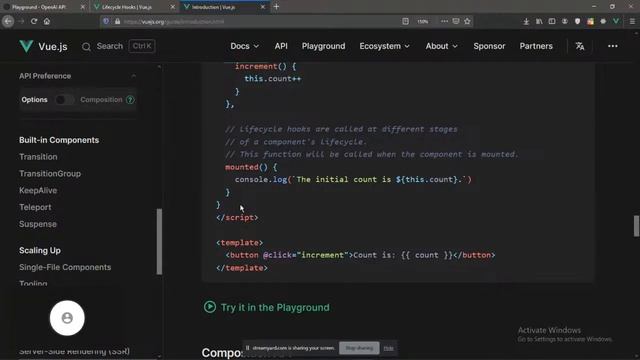Open the library icon

539,21
